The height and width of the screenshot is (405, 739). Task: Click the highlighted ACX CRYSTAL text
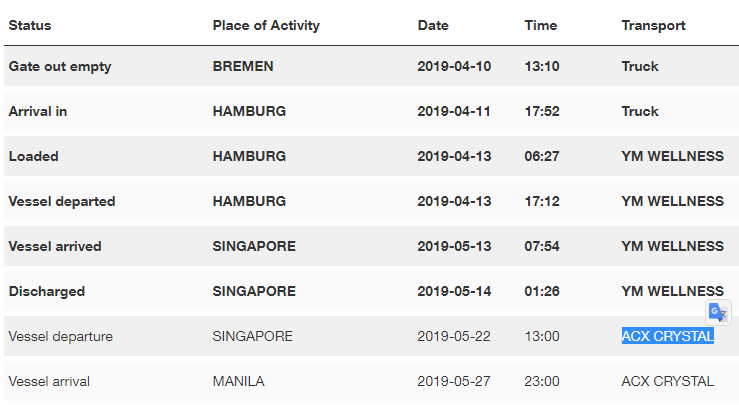point(667,336)
